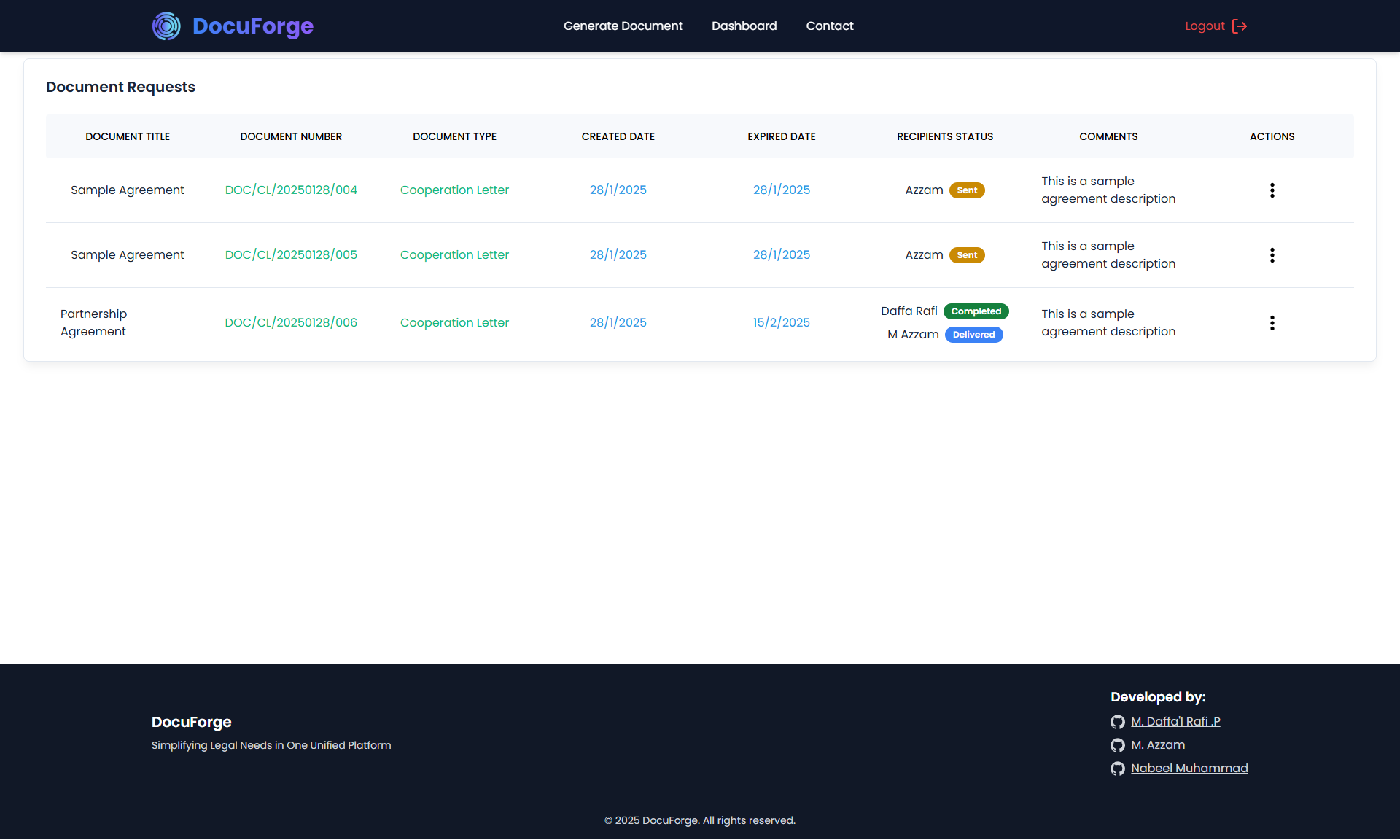Click the Recipients Status column header
Viewport: 1400px width, 840px height.
[944, 136]
